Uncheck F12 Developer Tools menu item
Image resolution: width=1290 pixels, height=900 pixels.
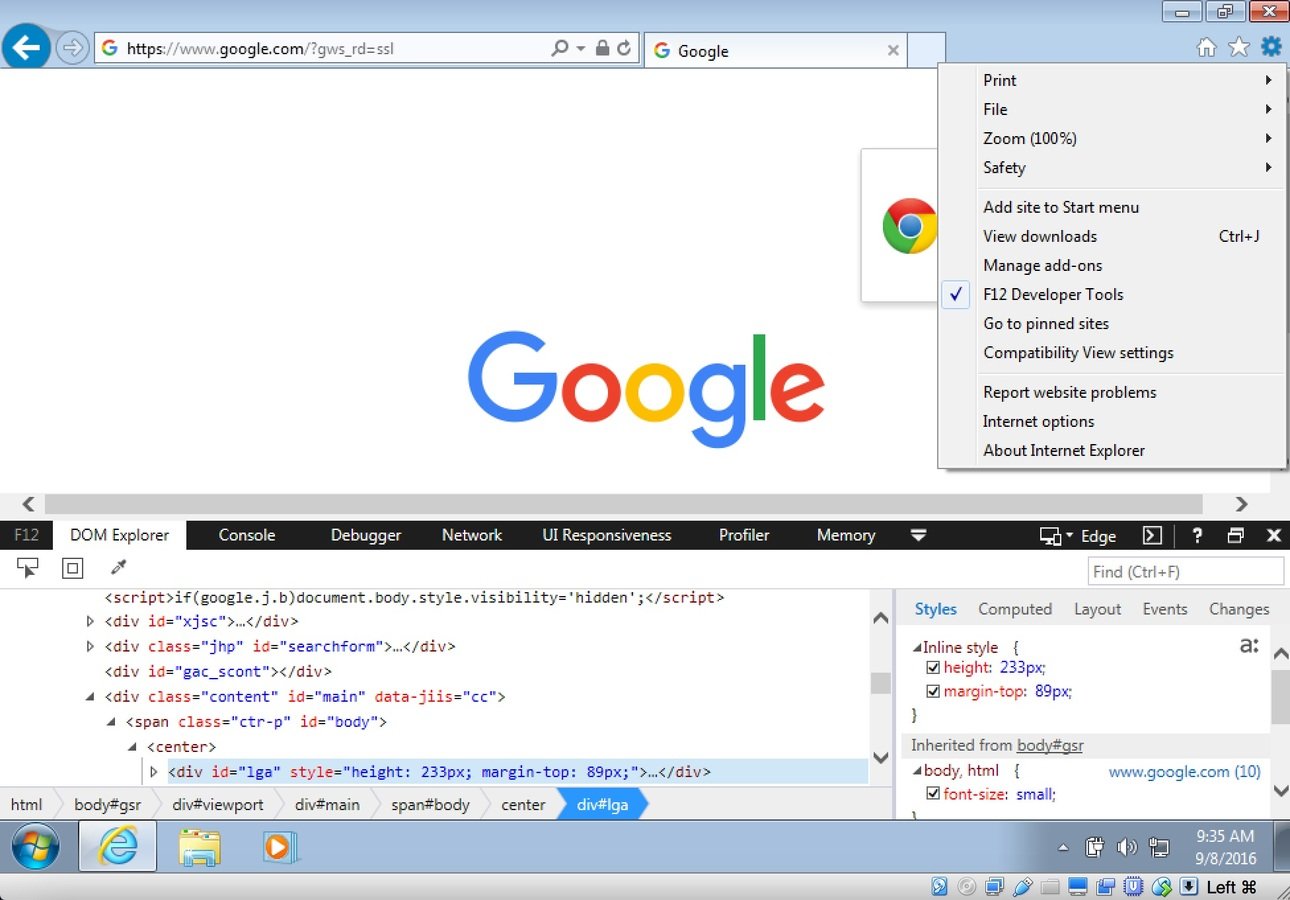[x=1053, y=294]
